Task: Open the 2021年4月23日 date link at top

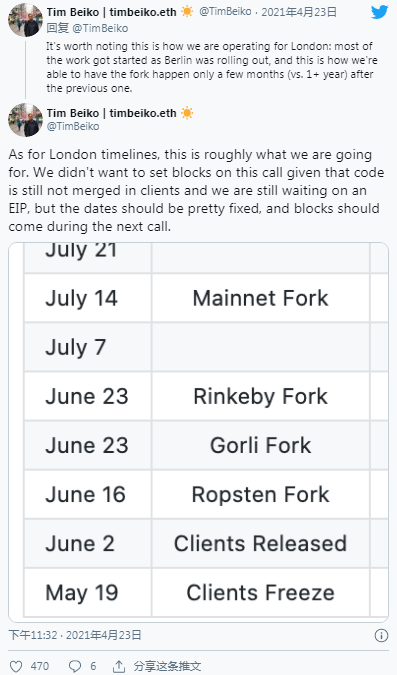Action: click(299, 12)
